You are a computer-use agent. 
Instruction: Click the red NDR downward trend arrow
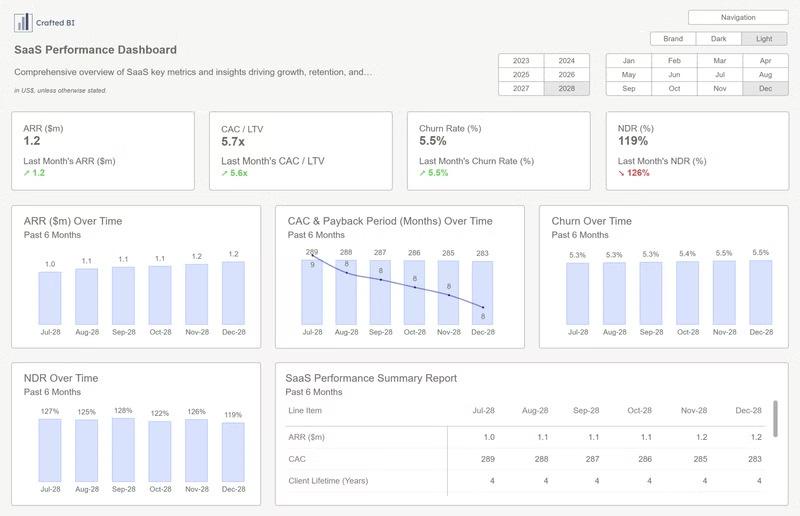621,173
